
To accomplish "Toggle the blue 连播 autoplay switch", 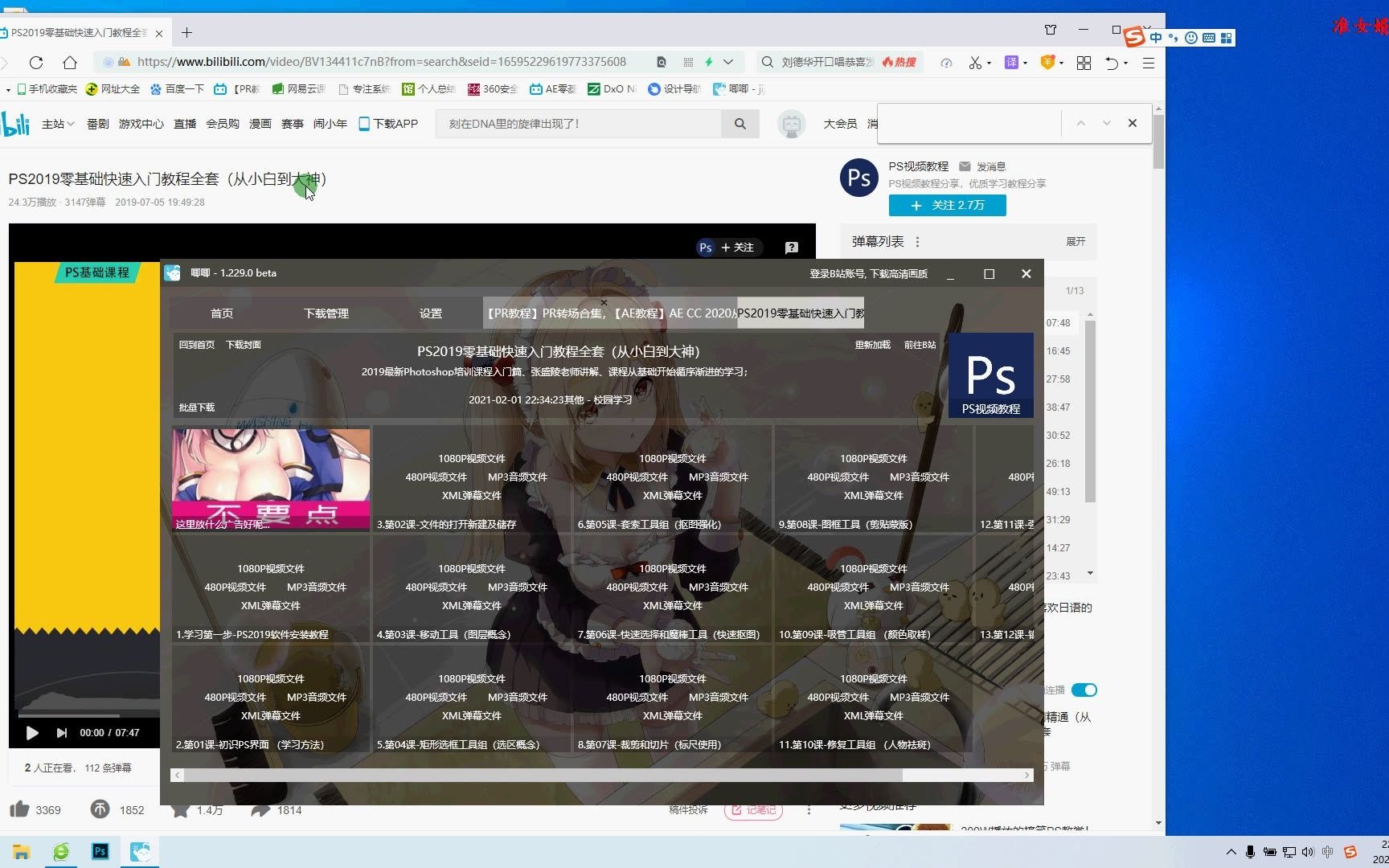I will (1084, 690).
